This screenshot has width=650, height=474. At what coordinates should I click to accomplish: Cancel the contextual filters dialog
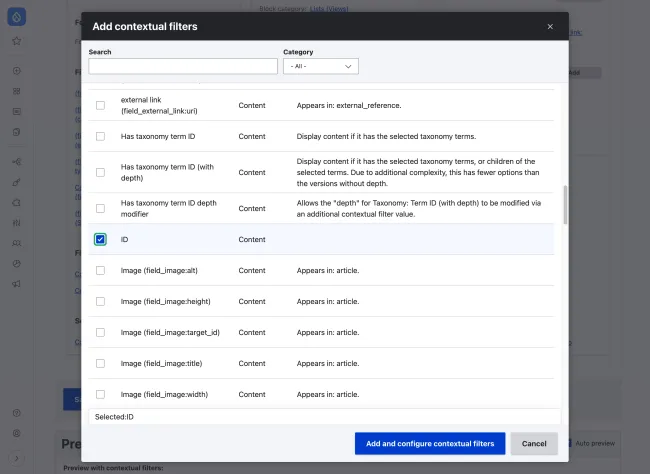[x=534, y=443]
